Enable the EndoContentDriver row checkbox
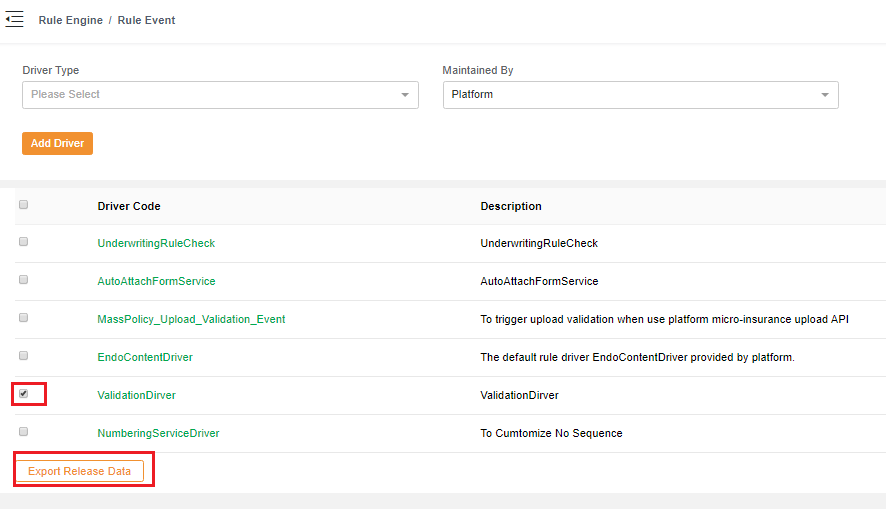 pyautogui.click(x=23, y=356)
